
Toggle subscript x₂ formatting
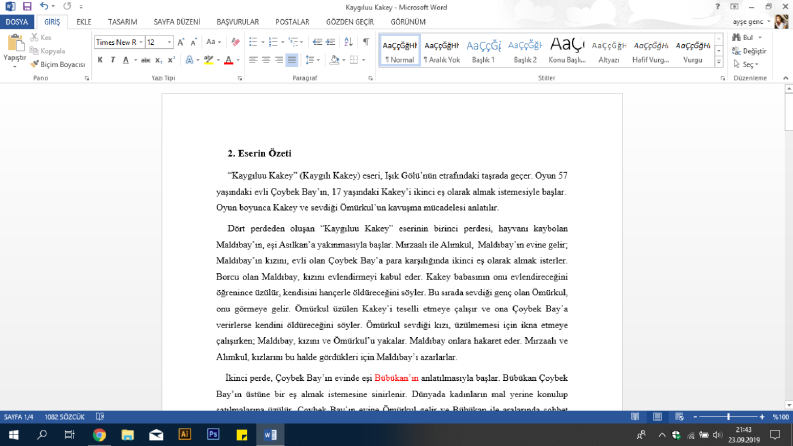pos(158,60)
